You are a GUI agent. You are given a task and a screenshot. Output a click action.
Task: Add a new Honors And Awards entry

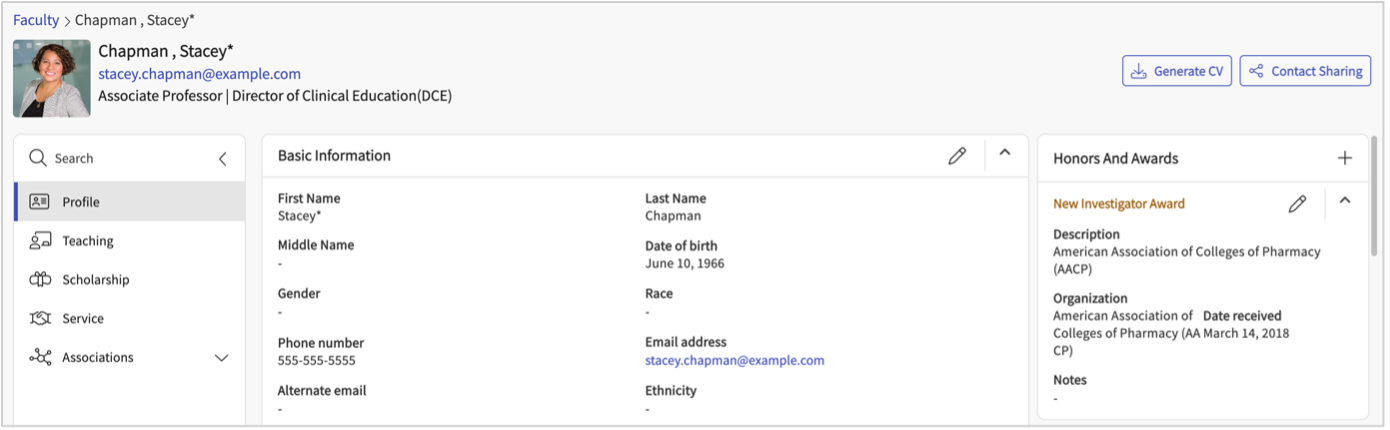1345,158
